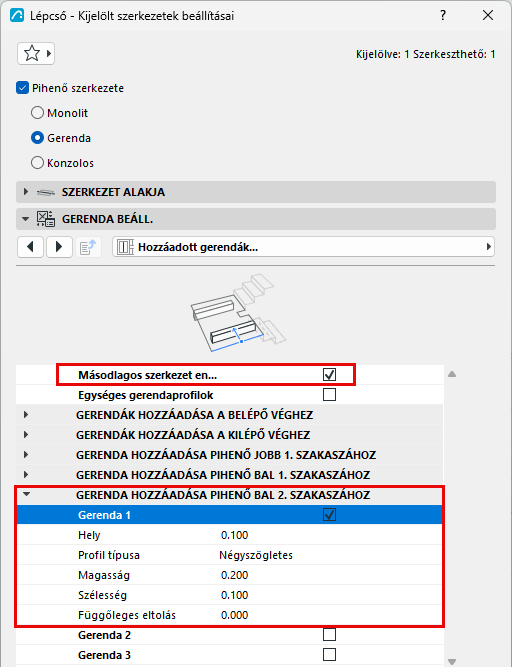The width and height of the screenshot is (512, 667).
Task: Edit the Szélesség value 0.100
Action: pyautogui.click(x=235, y=595)
